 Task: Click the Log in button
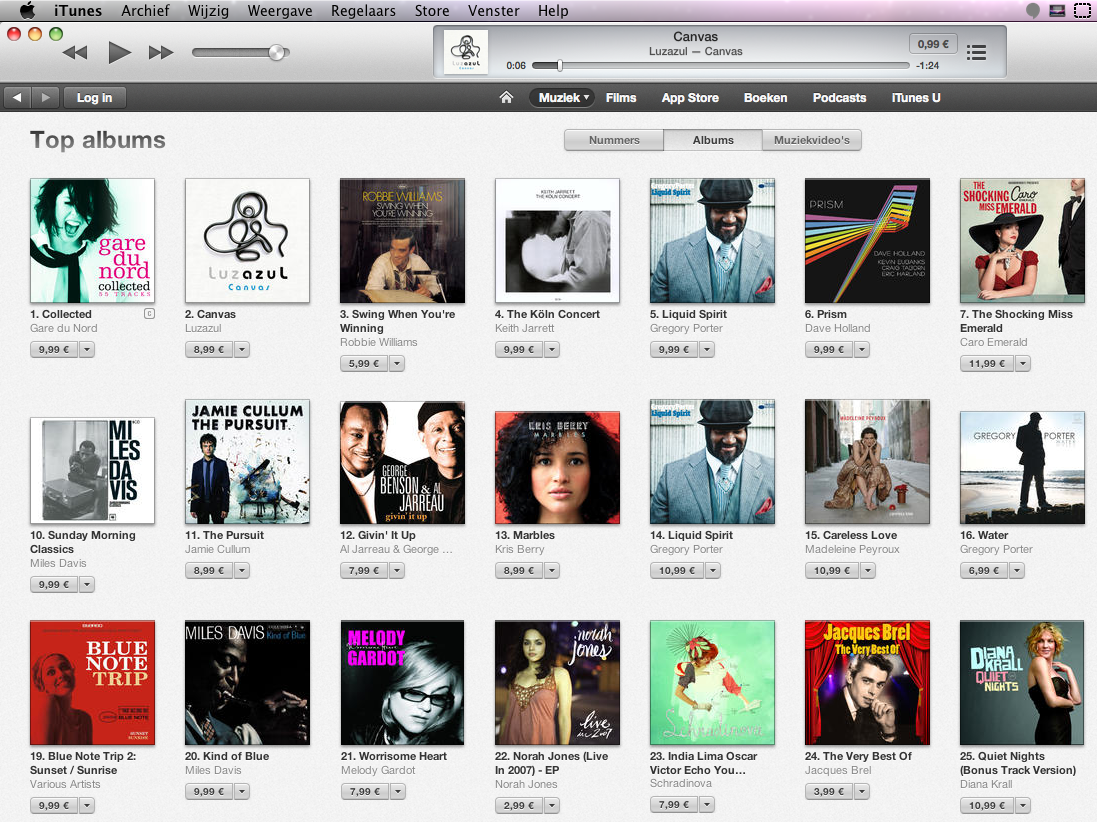coord(94,98)
